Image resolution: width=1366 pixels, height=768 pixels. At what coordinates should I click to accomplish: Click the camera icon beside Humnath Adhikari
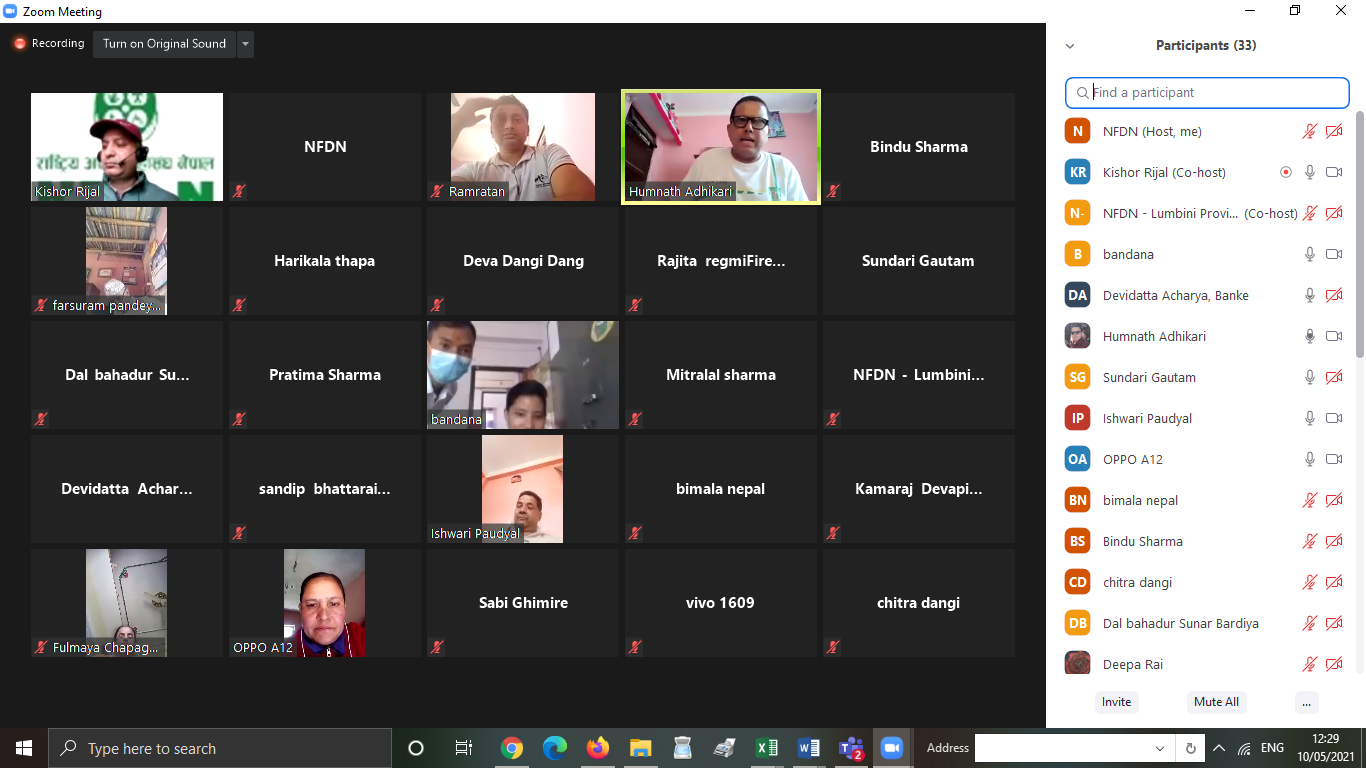(x=1333, y=337)
